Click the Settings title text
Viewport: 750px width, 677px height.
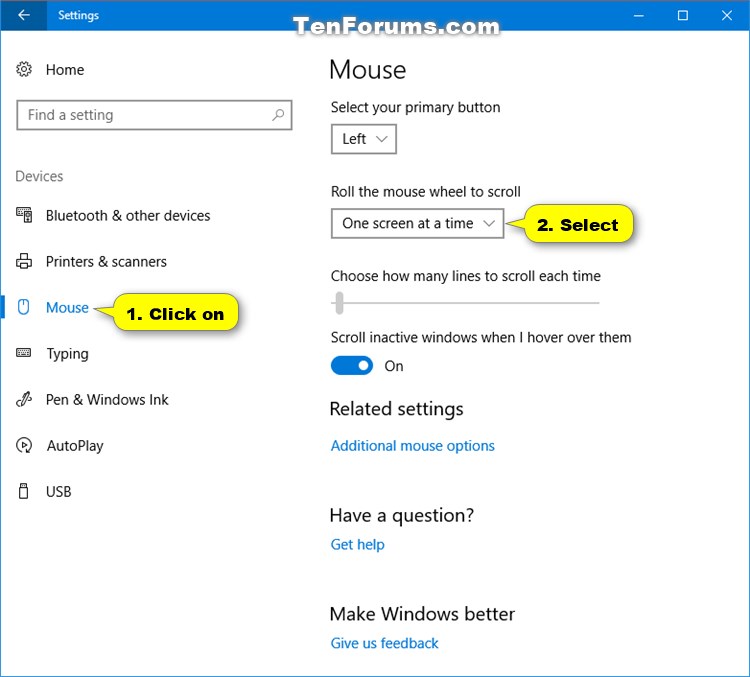coord(78,15)
